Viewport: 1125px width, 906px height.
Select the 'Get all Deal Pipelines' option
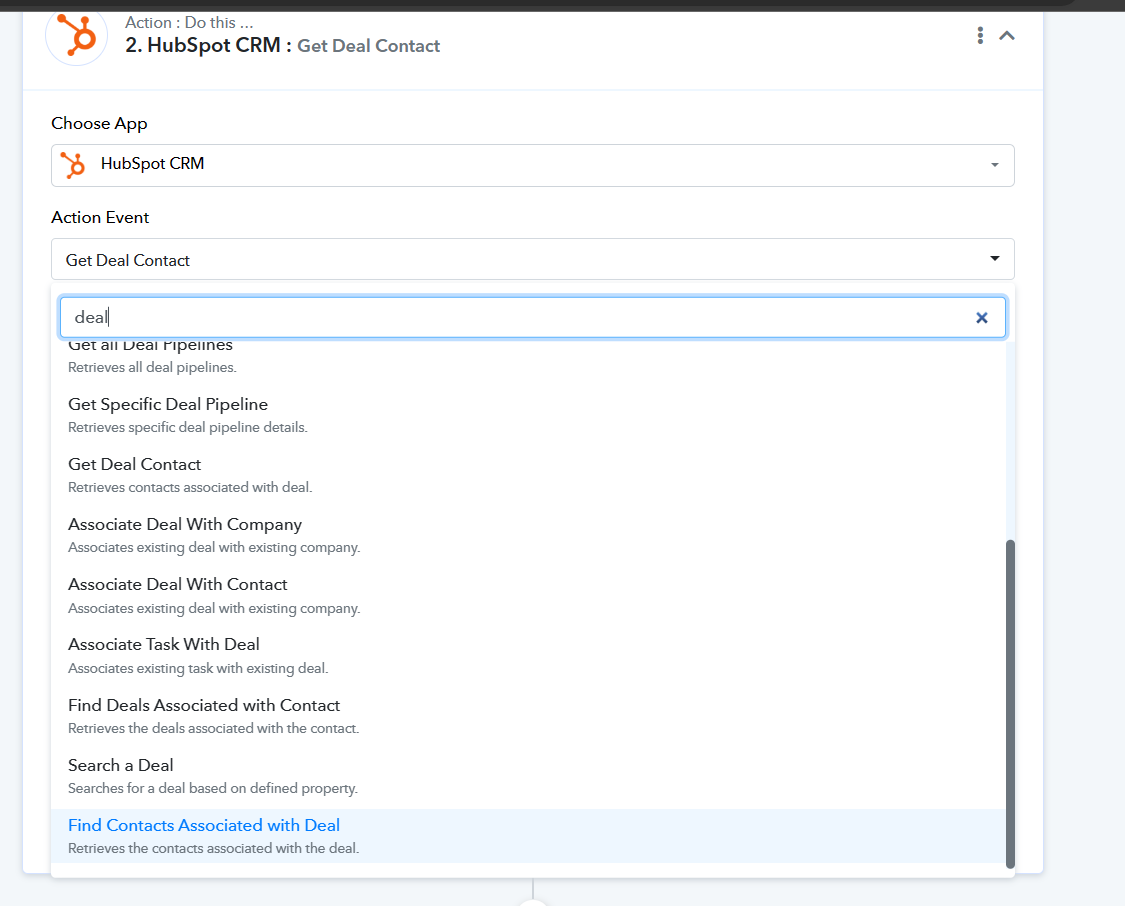[528, 359]
